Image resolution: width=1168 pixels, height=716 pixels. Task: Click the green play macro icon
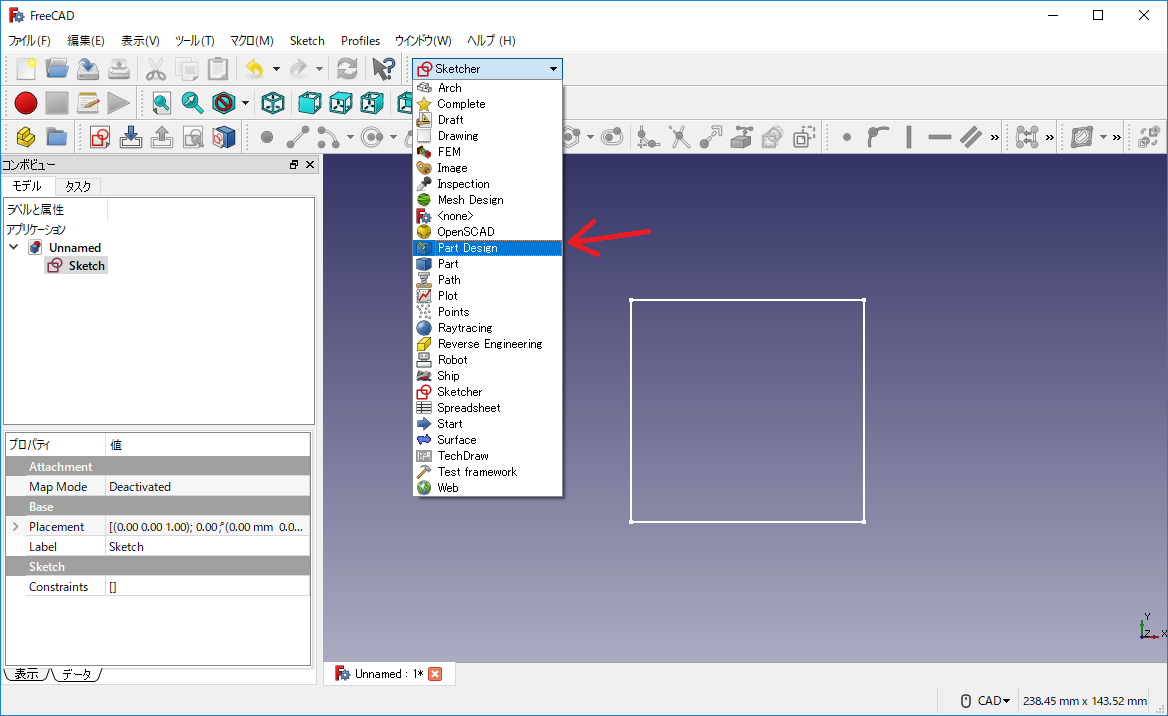[118, 103]
